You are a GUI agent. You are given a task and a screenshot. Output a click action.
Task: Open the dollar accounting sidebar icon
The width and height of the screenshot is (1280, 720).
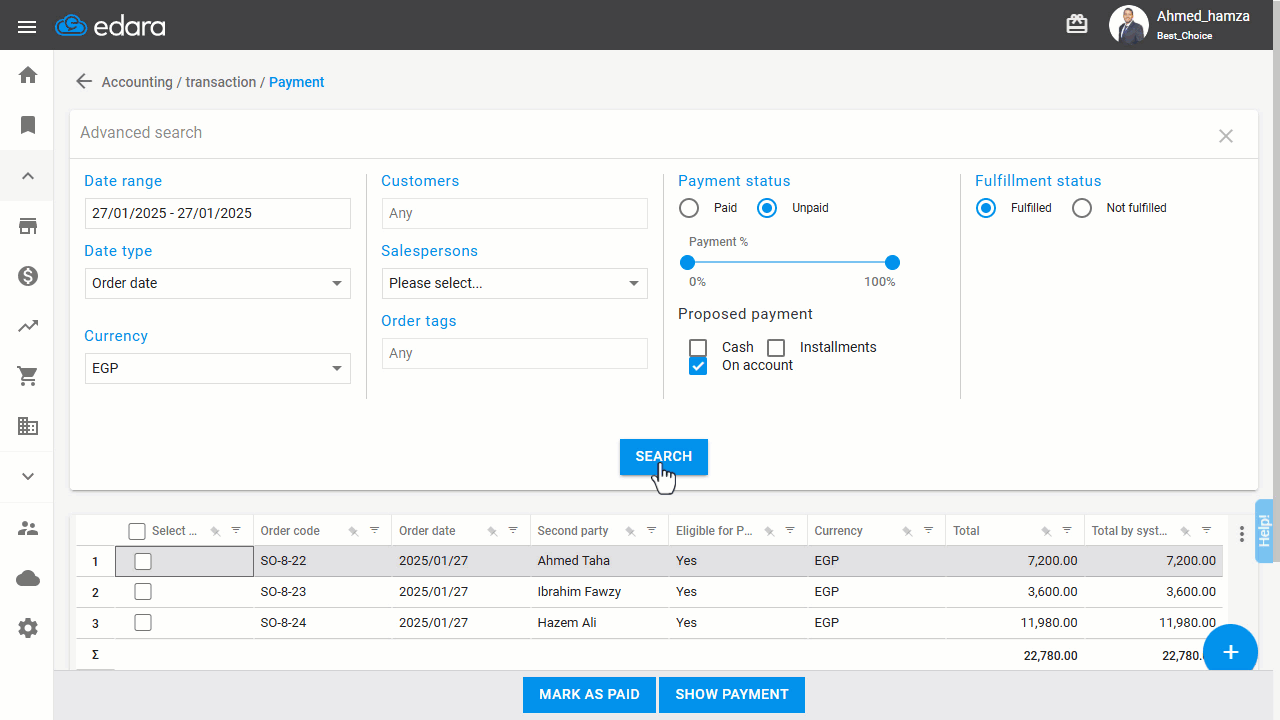(28, 276)
